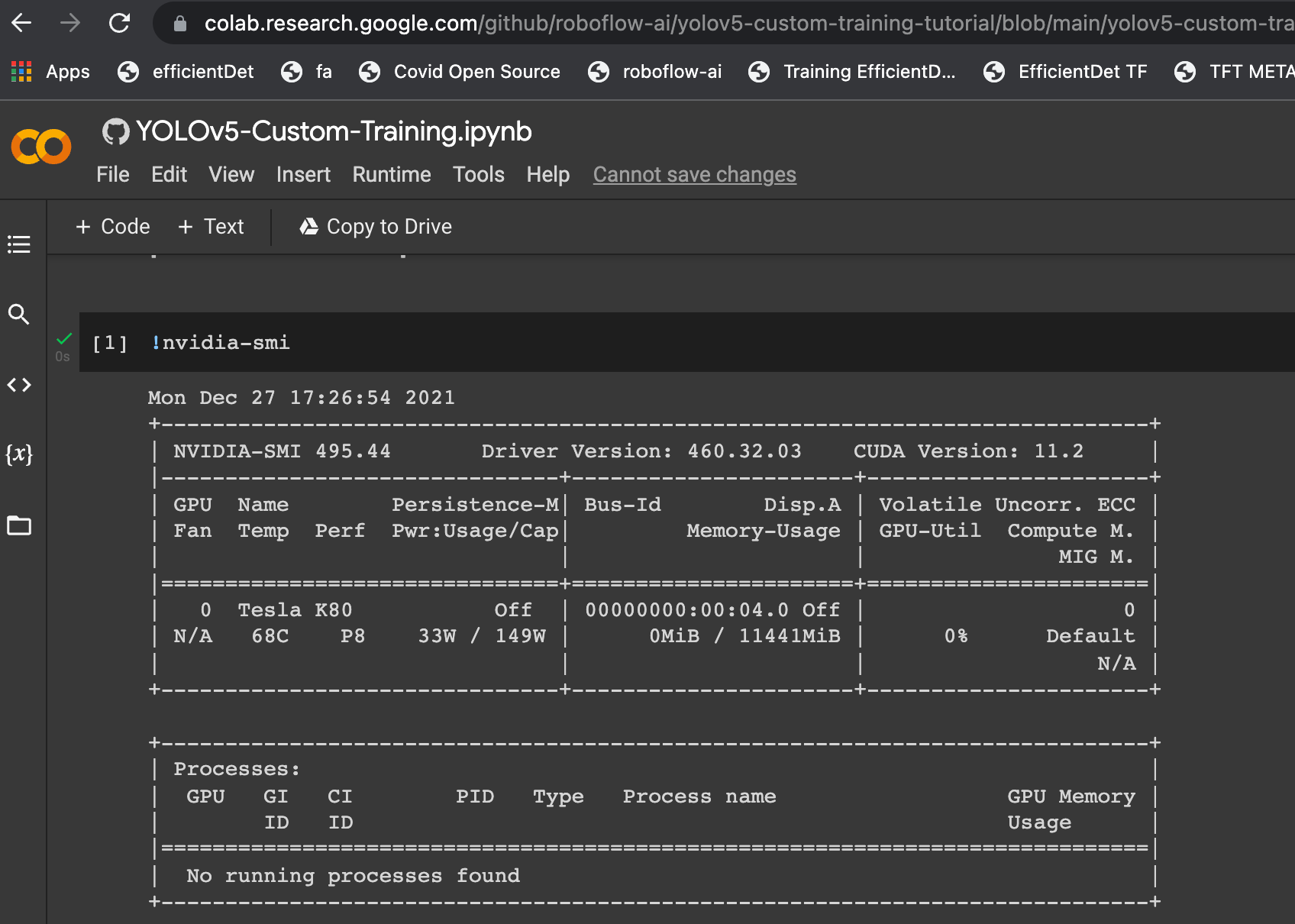Click the 'CUDA Version: 11.2' text
Image resolution: width=1295 pixels, height=924 pixels.
point(968,451)
